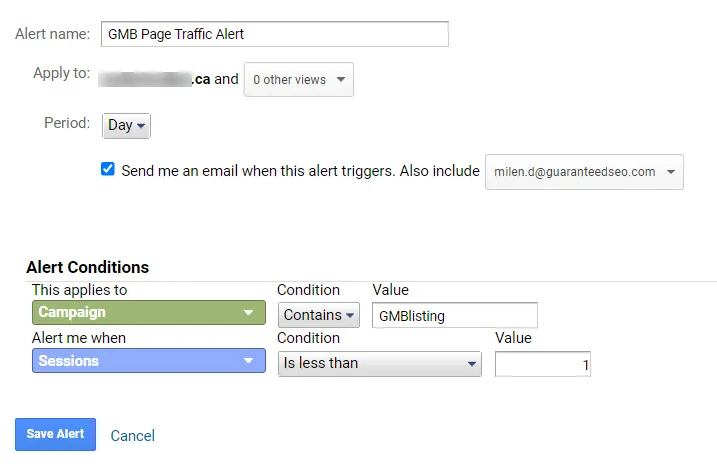This screenshot has width=717, height=469.
Task: Expand the Period 'Day' dropdown
Action: 127,126
